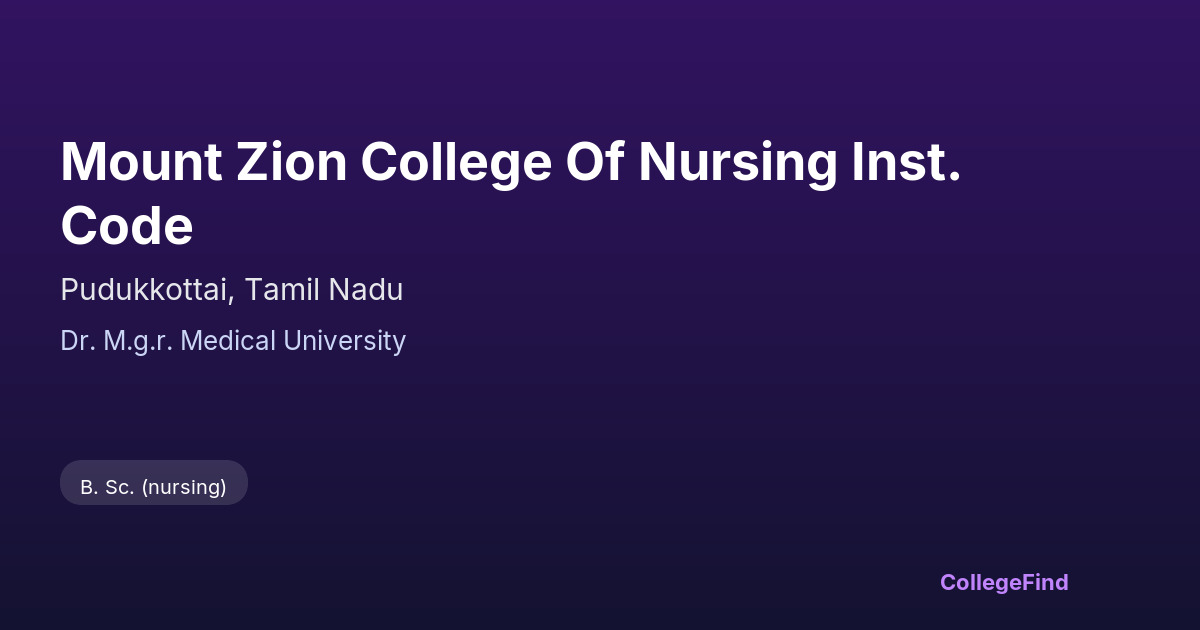Click "College" part of the CollegeFind logo

(982, 582)
